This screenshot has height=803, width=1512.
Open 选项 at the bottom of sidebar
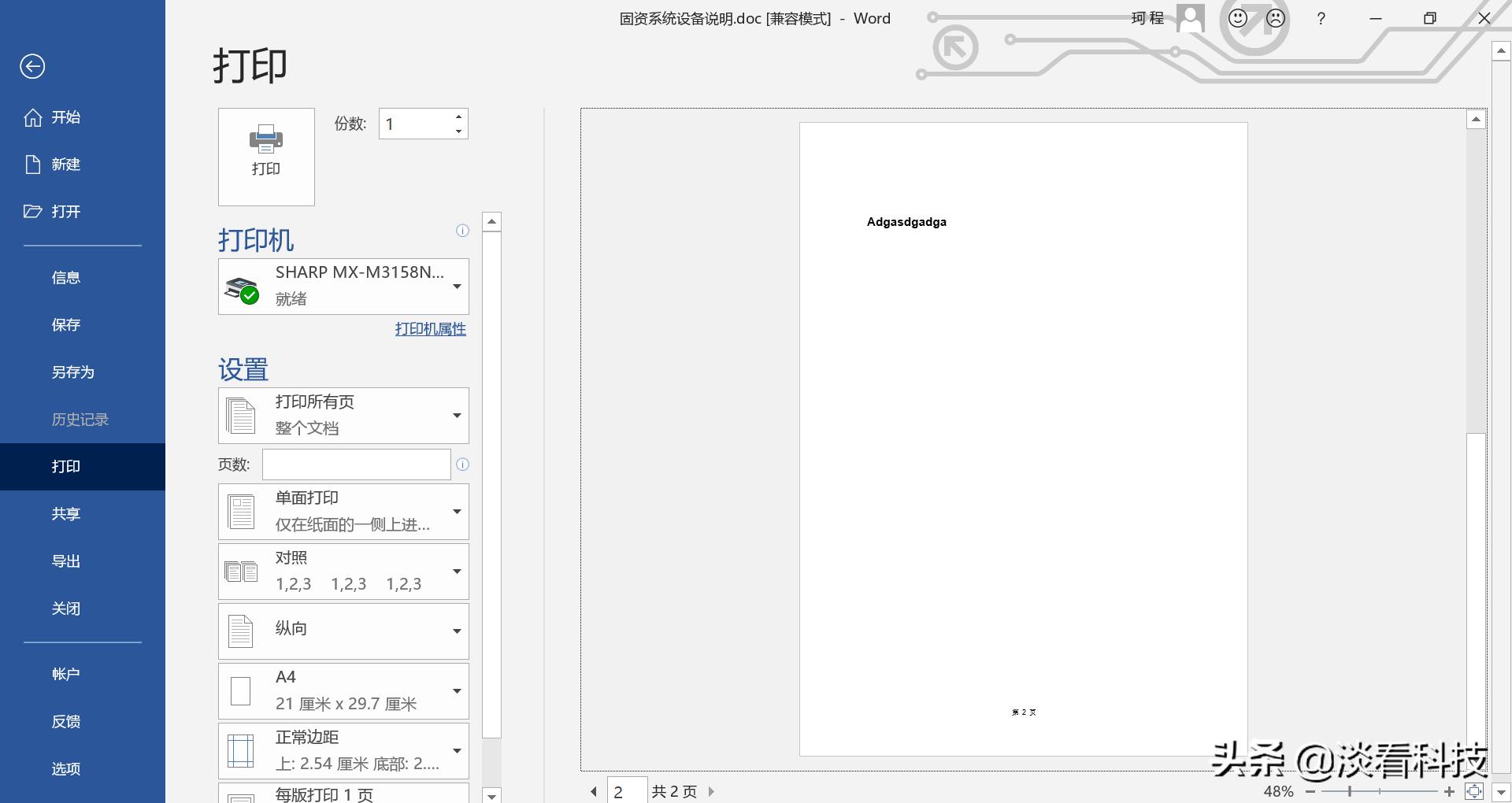(x=66, y=768)
